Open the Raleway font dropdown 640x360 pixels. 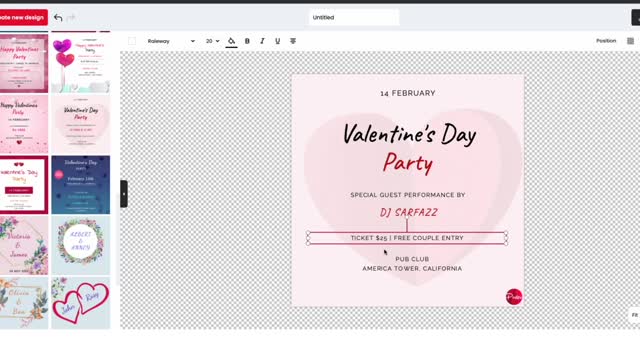(x=171, y=41)
